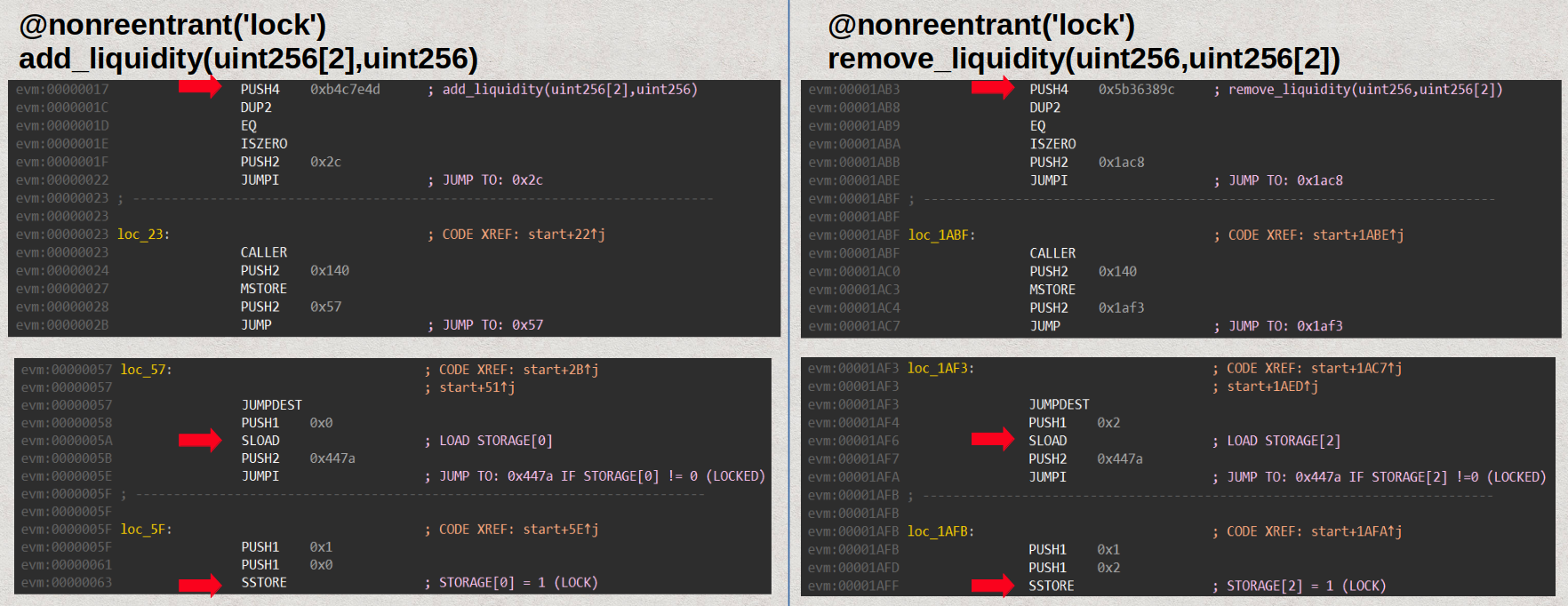Image resolution: width=1568 pixels, height=606 pixels.
Task: Click comment 'JUMP TO: 0x447a IF STORAGE[2] !=0'
Action: (1354, 477)
